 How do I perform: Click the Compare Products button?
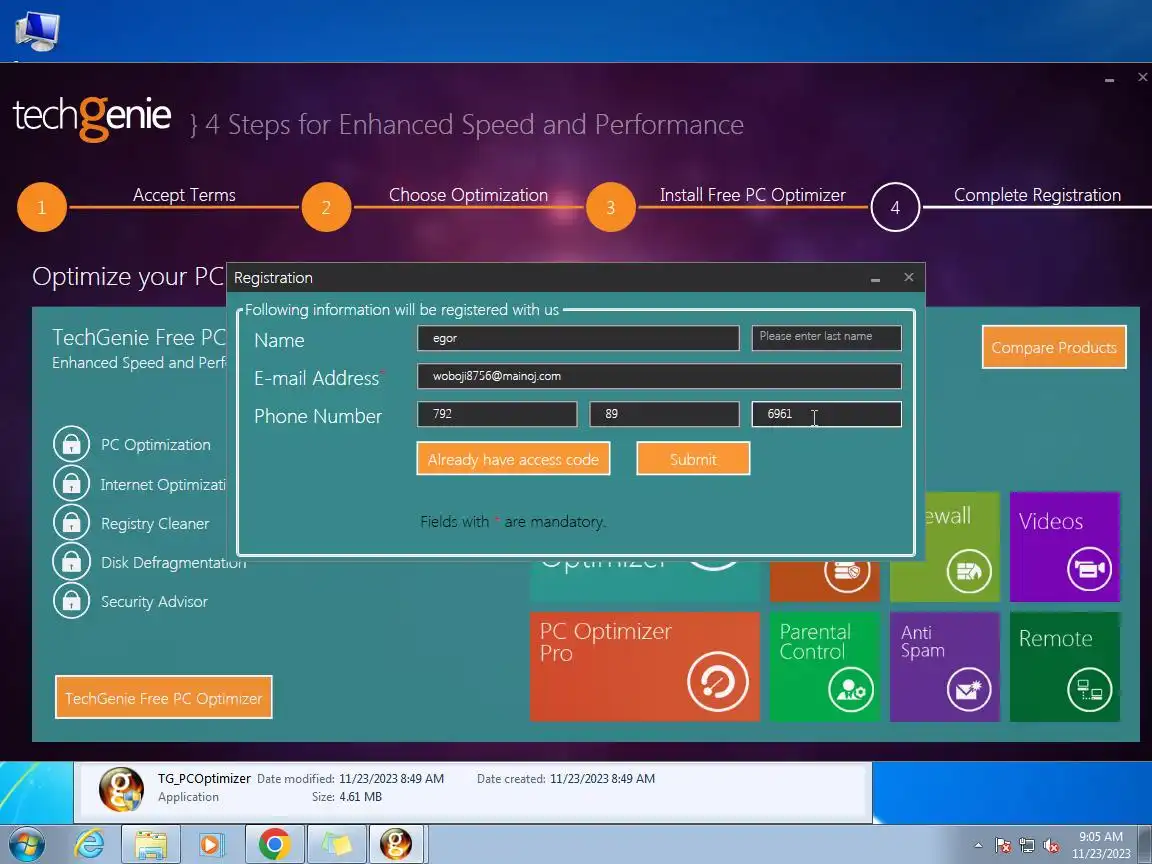[1054, 347]
